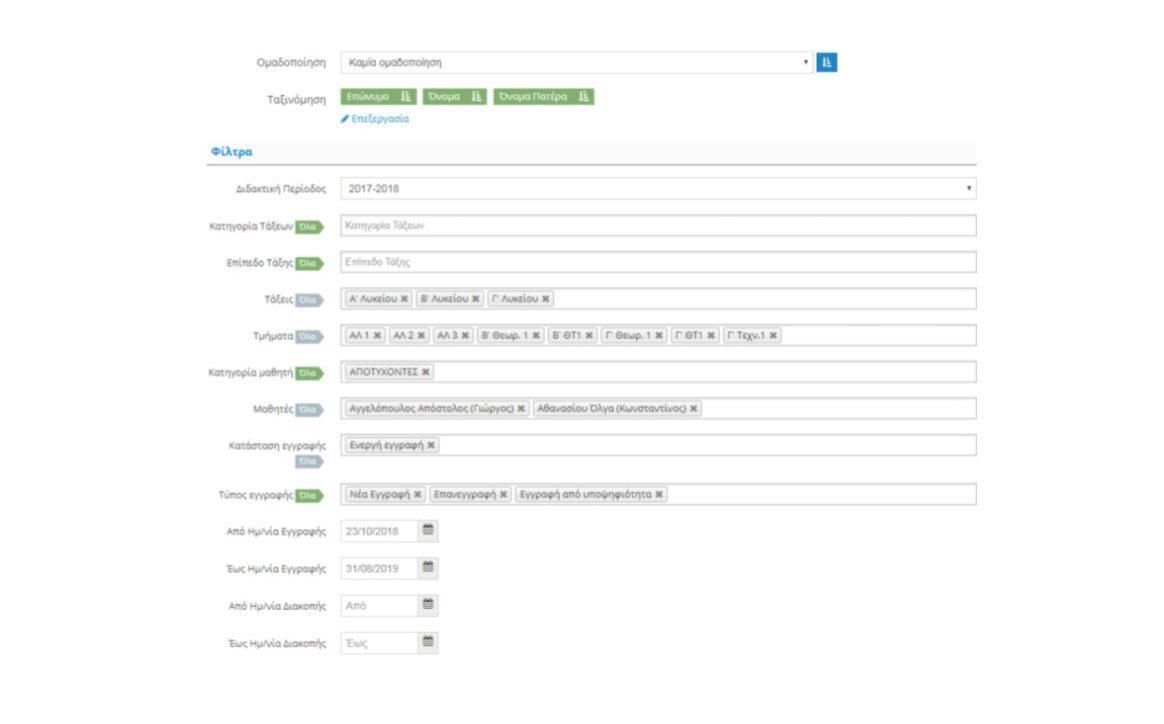Remove the ΑΠΟΤΥΧΟΝΤΕΣ category tag

point(426,372)
